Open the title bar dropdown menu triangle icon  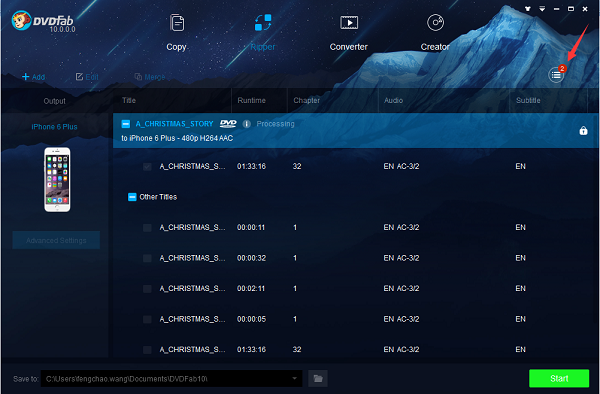(x=542, y=8)
